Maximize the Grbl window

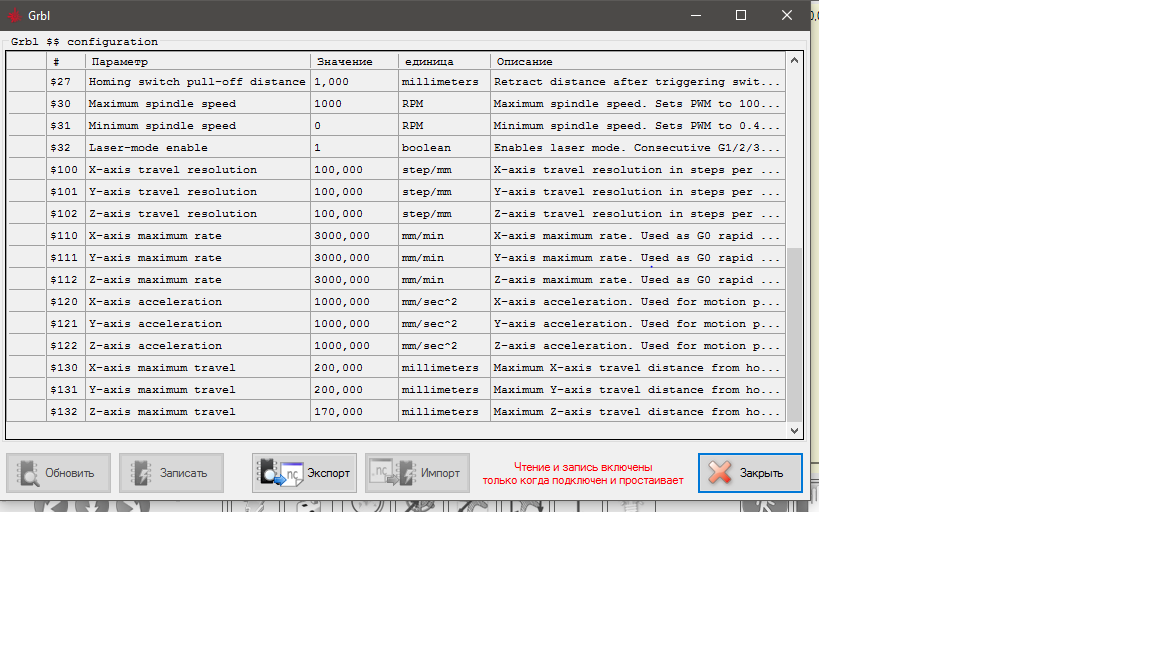(x=741, y=15)
